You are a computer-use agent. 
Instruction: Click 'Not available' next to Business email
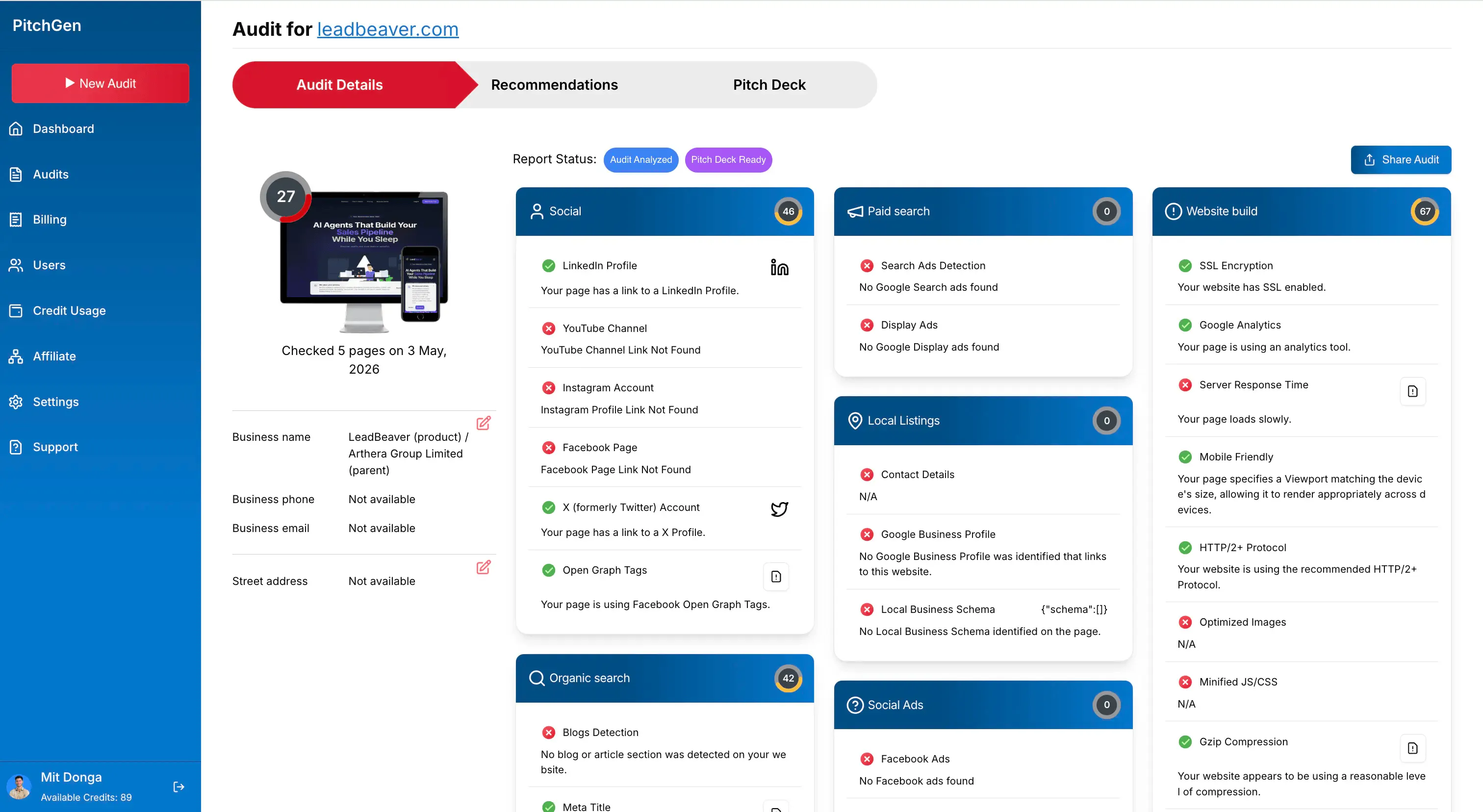coord(382,528)
